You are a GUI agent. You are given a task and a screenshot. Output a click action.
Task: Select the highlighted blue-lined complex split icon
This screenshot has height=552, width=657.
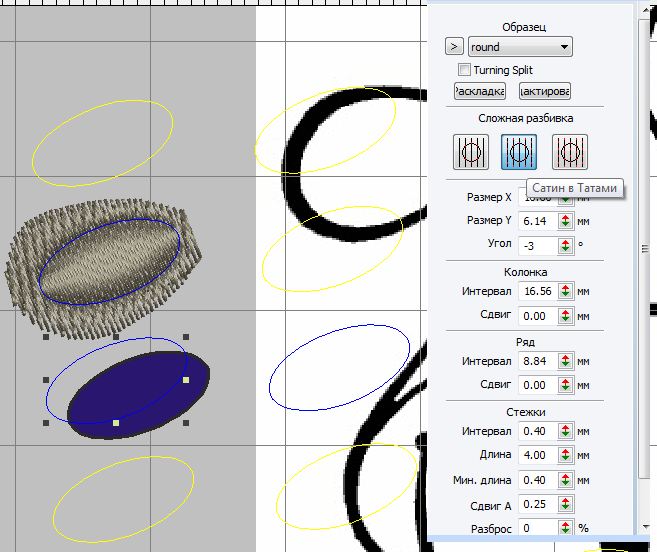[520, 152]
